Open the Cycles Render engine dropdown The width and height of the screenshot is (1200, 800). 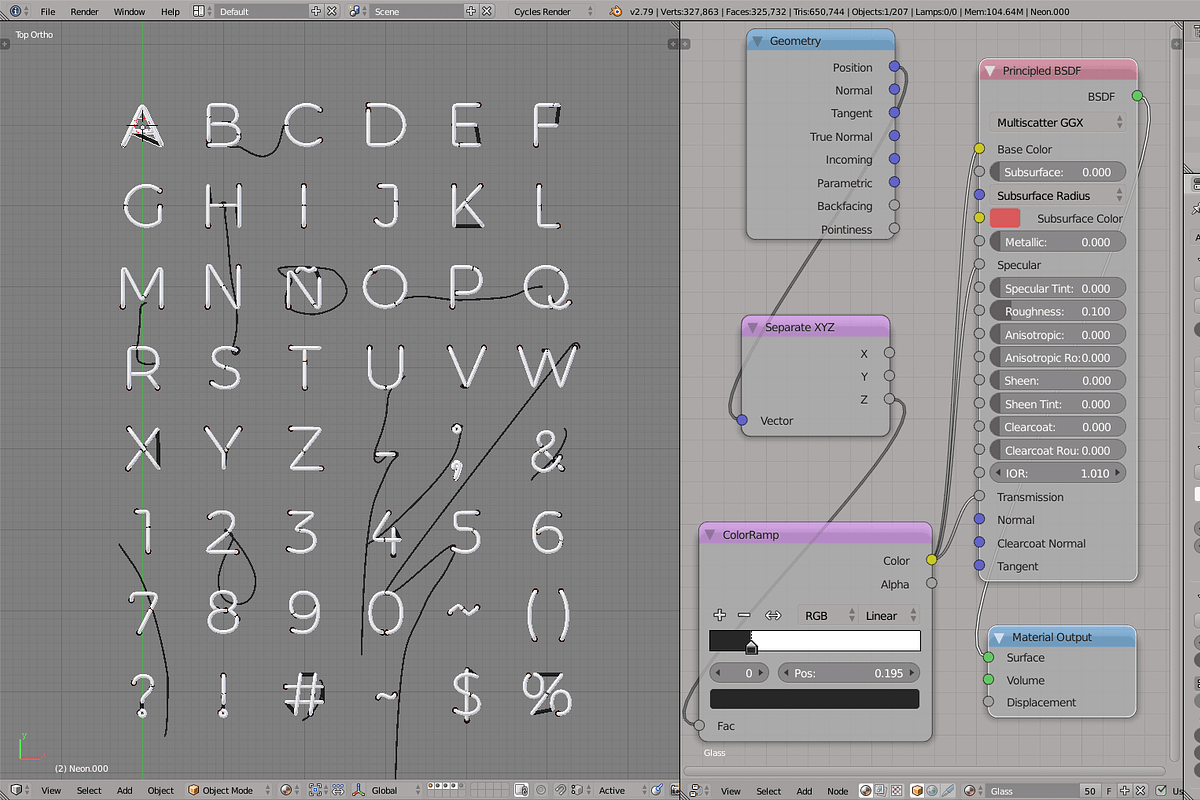click(553, 11)
